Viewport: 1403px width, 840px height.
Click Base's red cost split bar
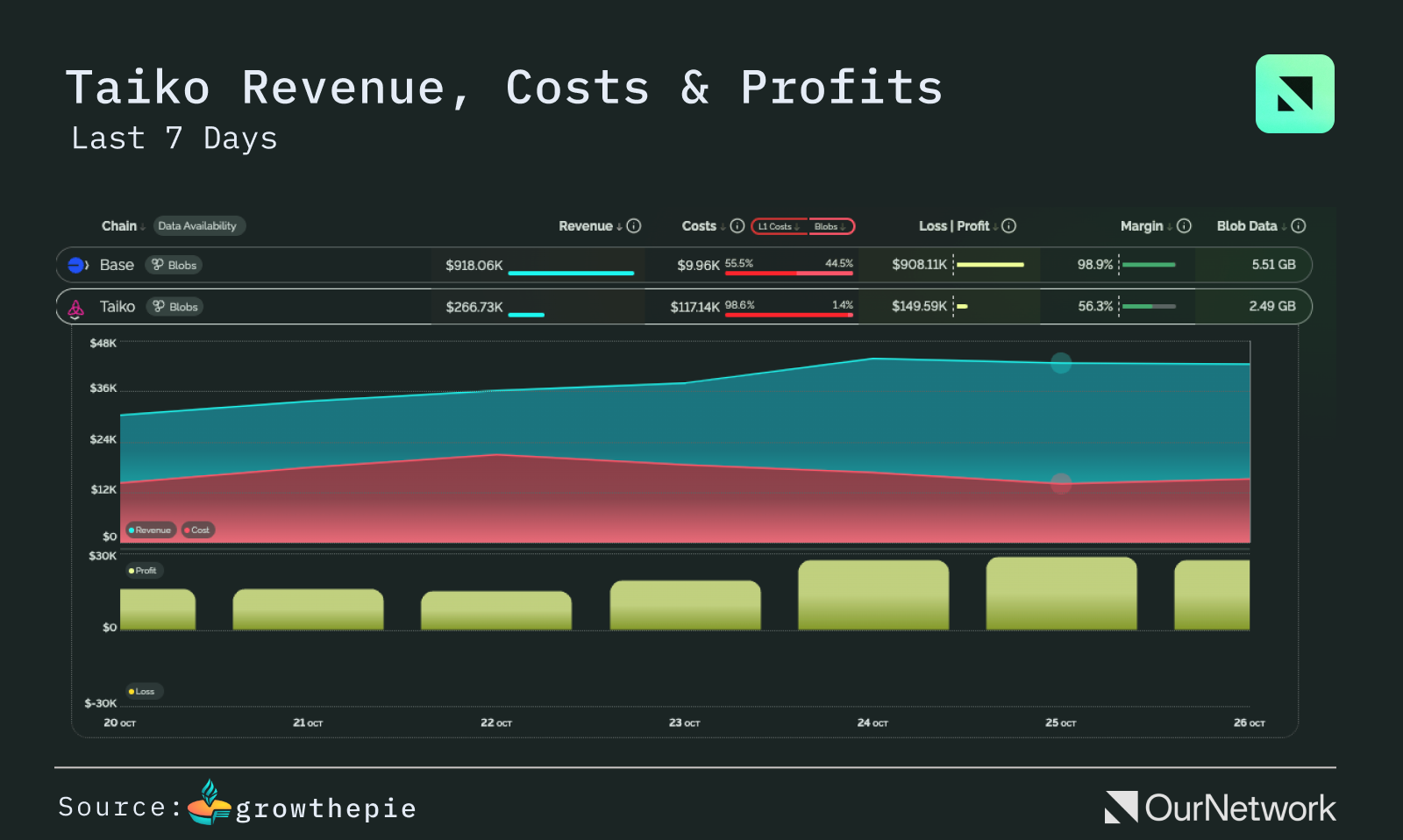[789, 273]
